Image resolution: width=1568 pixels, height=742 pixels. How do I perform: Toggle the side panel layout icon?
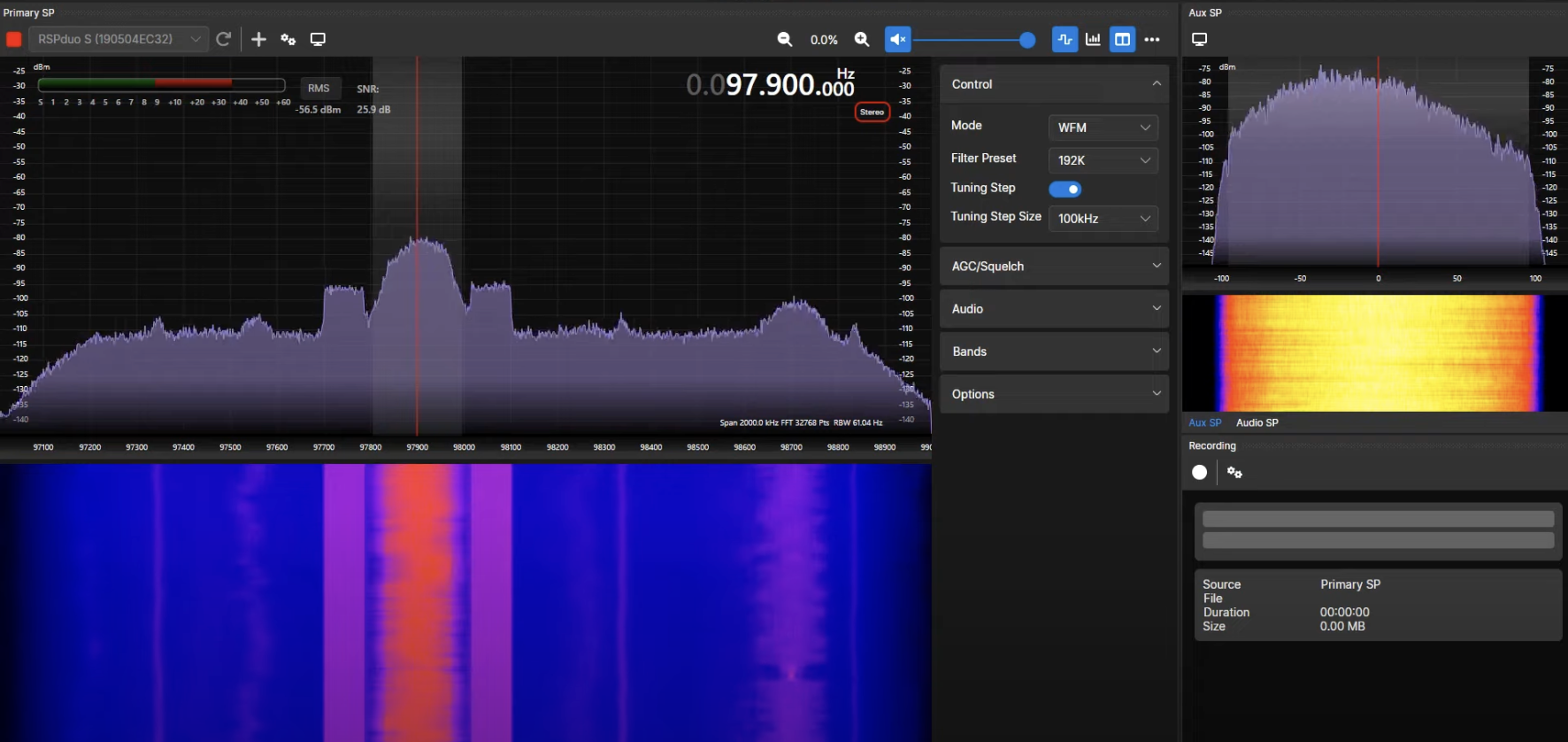point(1122,39)
